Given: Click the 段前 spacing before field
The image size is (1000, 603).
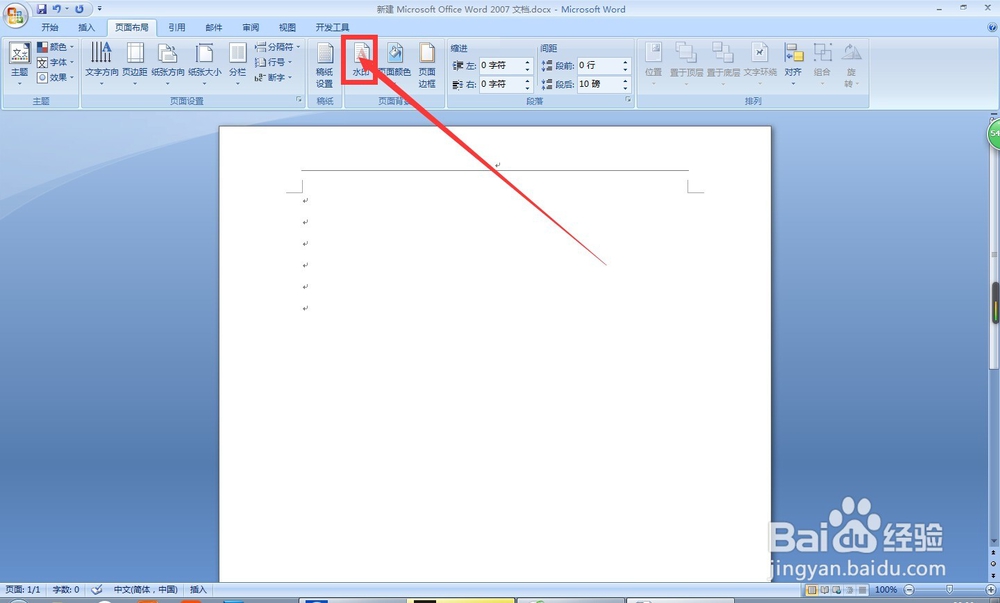Looking at the screenshot, I should (x=599, y=65).
